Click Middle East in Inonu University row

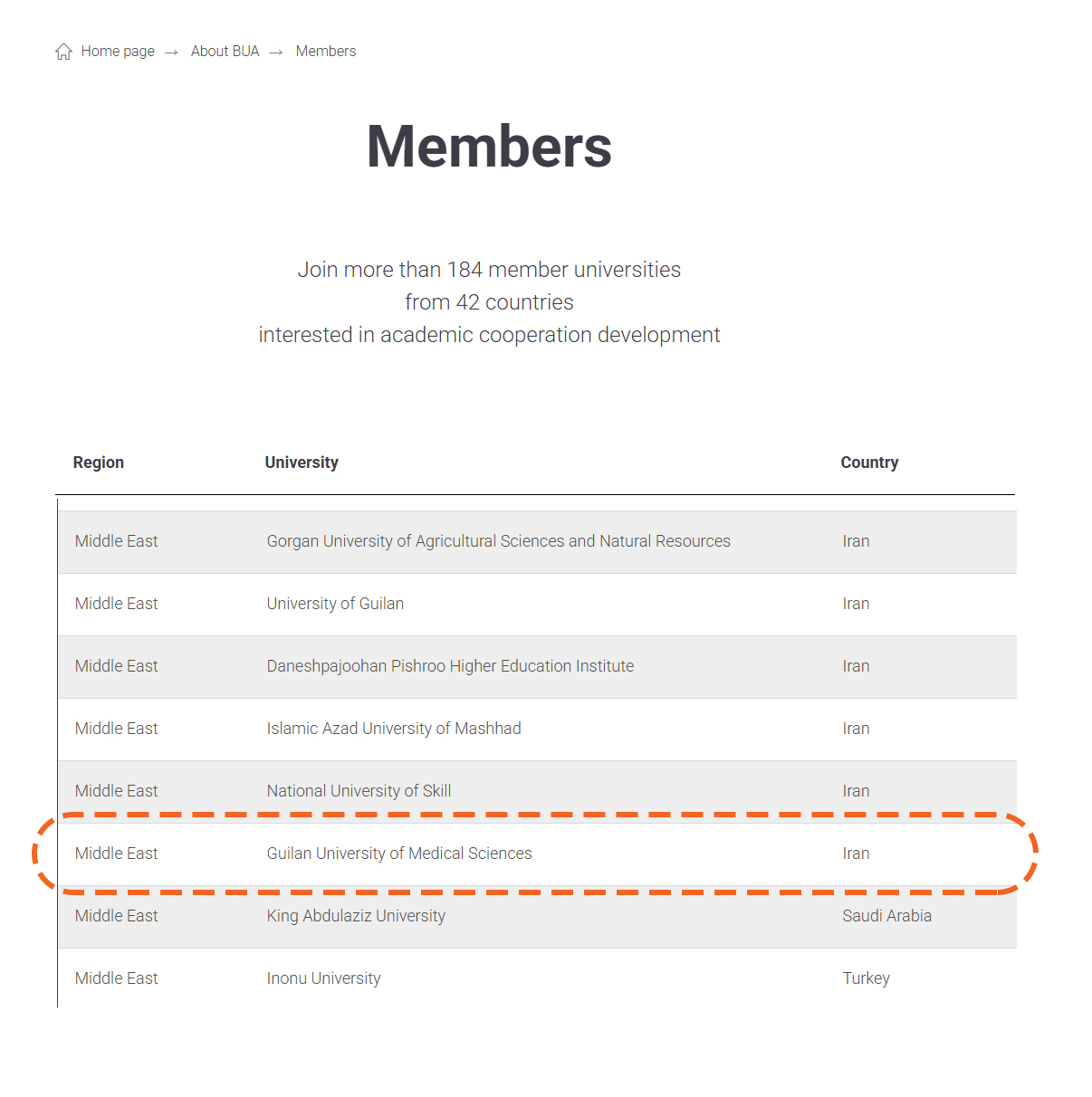pos(116,978)
